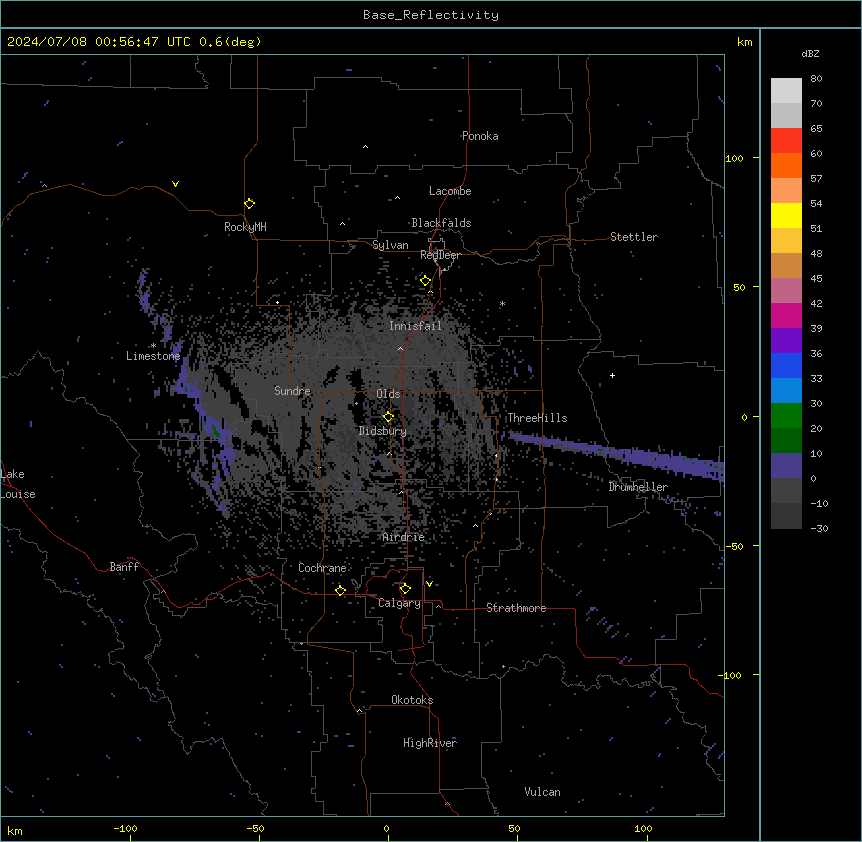
Task: Click the yellow 54 dBZ legend color
Action: 786,215
